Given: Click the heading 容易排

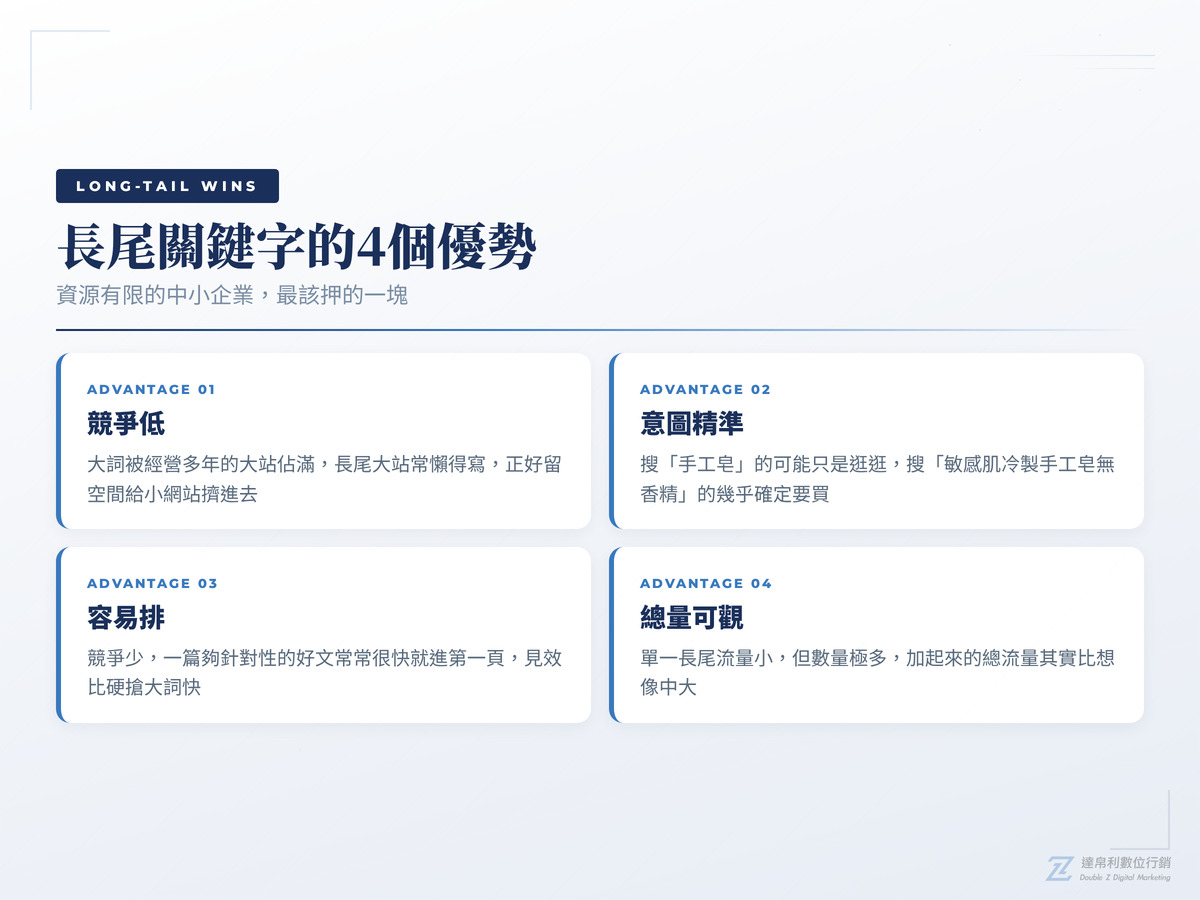Looking at the screenshot, I should (126, 618).
